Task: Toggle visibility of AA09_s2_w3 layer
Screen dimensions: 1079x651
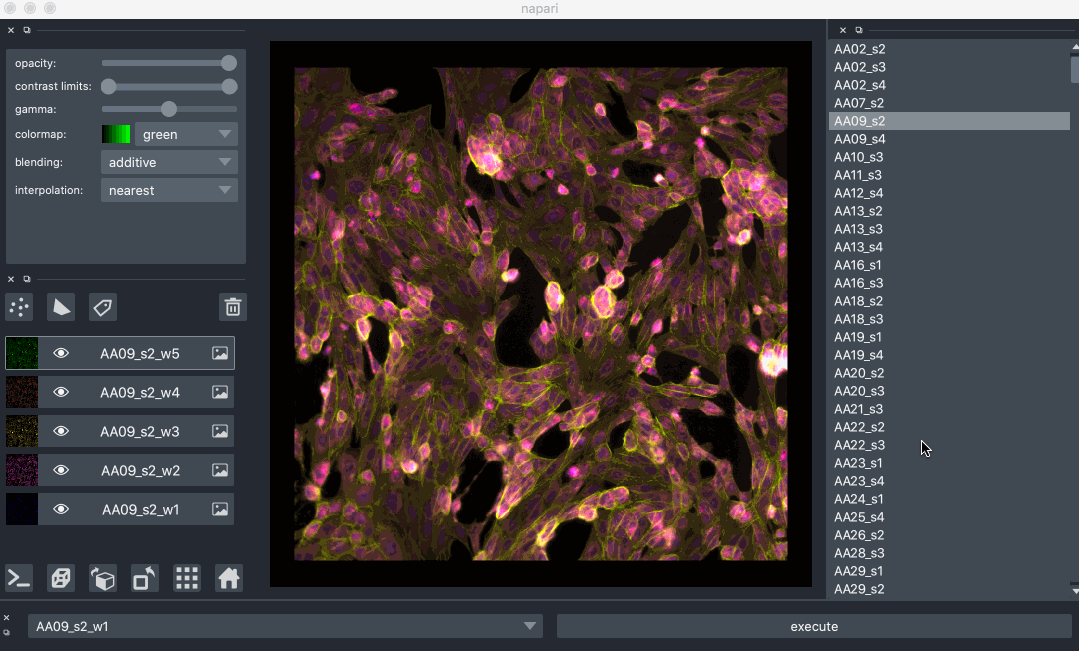Action: pos(61,431)
